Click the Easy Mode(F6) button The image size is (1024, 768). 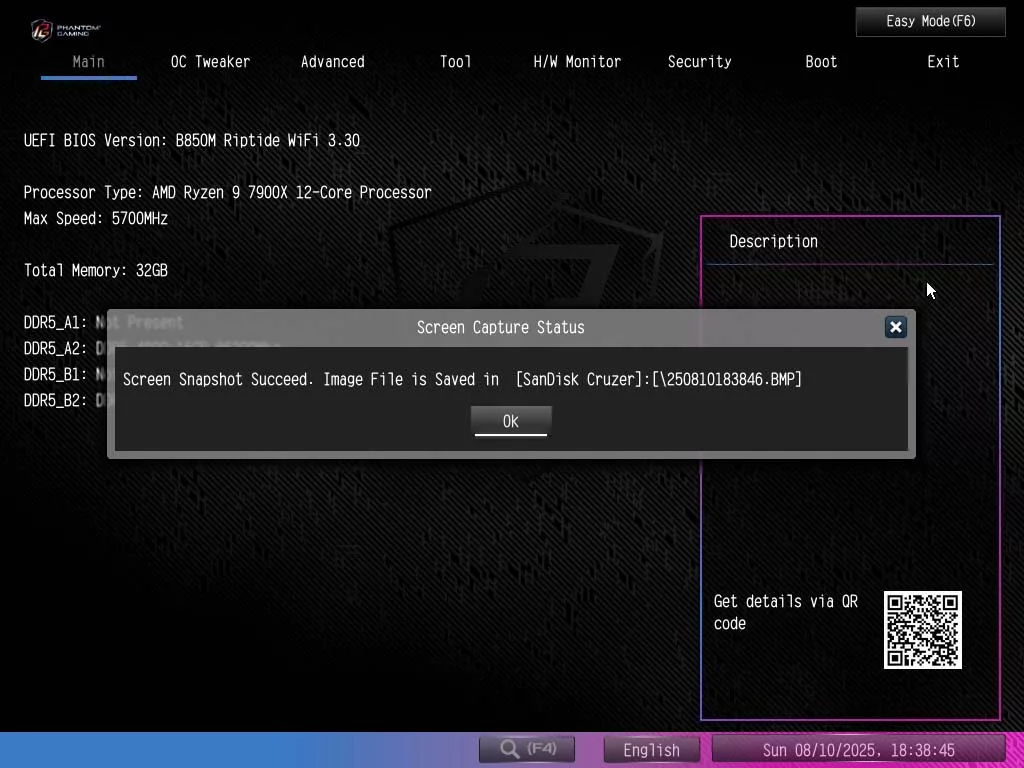click(x=931, y=22)
